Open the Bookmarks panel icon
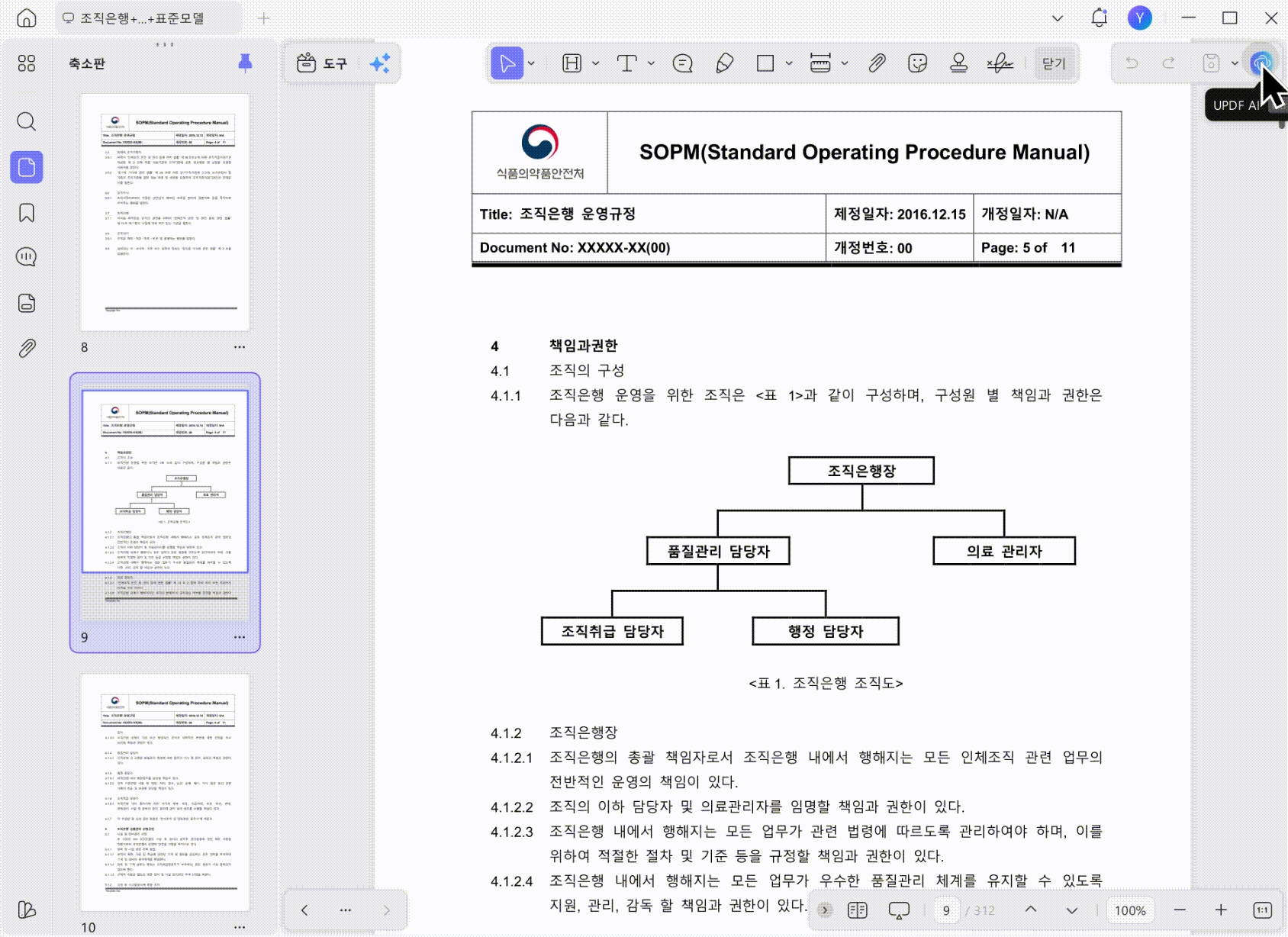 coord(27,213)
